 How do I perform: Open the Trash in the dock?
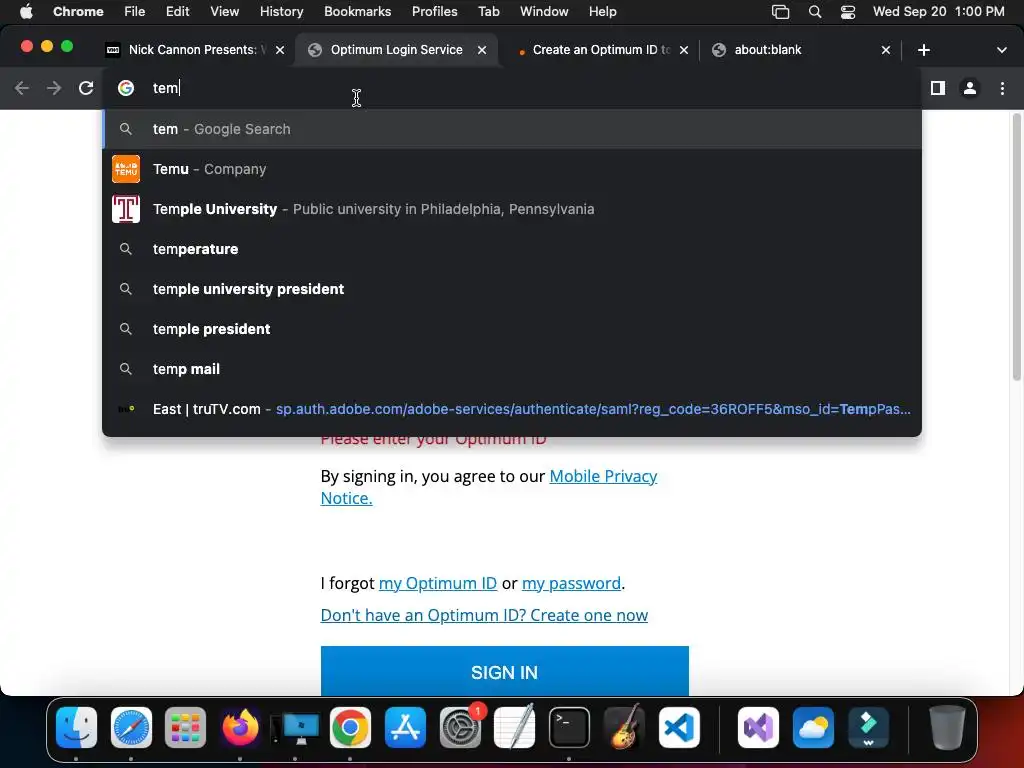tap(947, 727)
